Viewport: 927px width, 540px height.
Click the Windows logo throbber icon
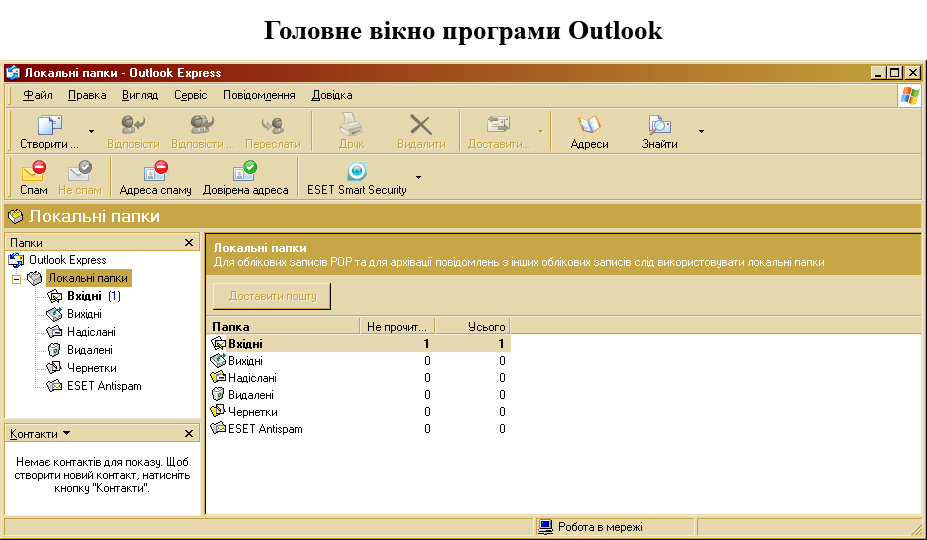click(x=909, y=96)
